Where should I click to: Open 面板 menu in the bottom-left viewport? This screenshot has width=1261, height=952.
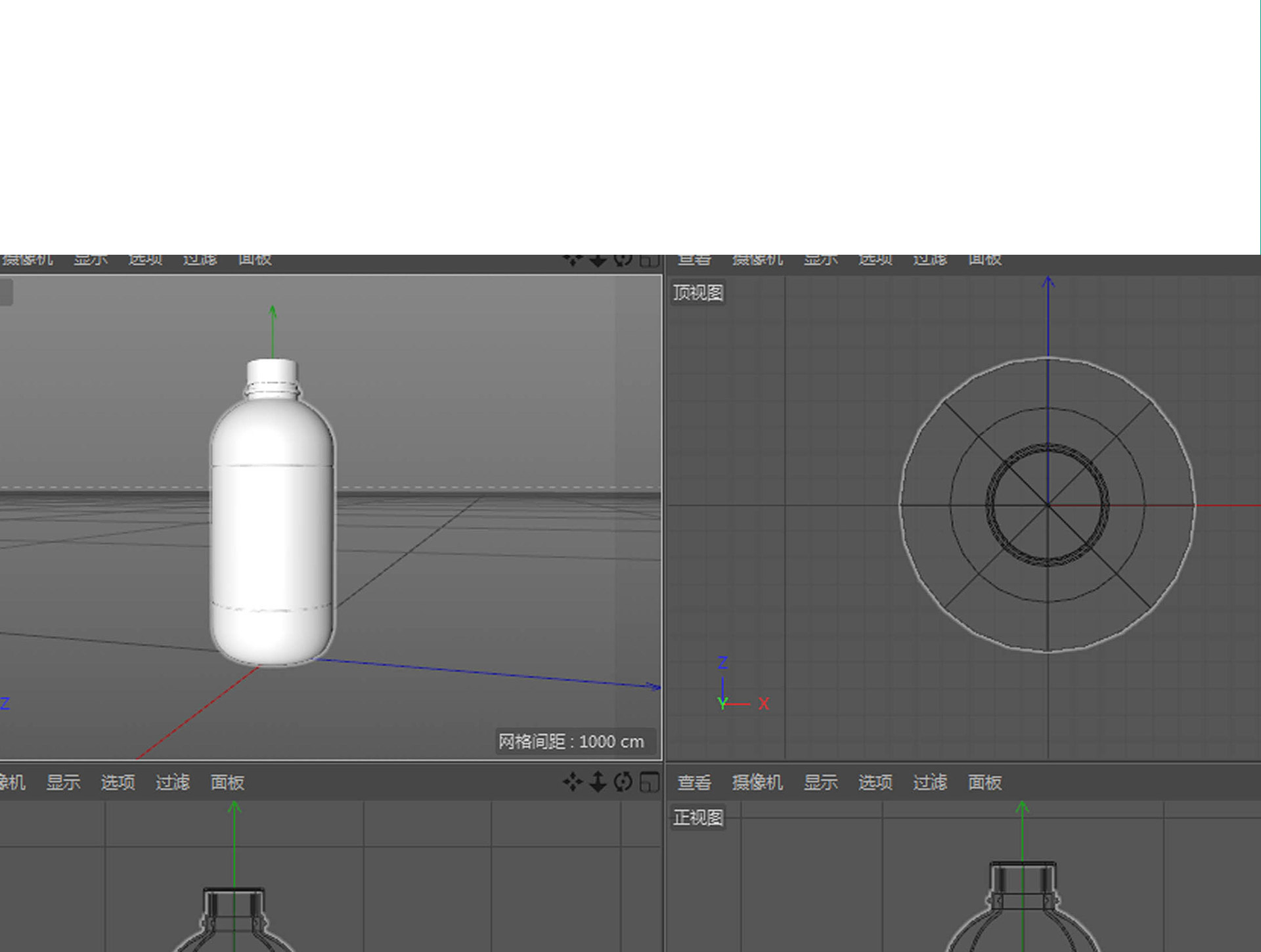point(227,783)
